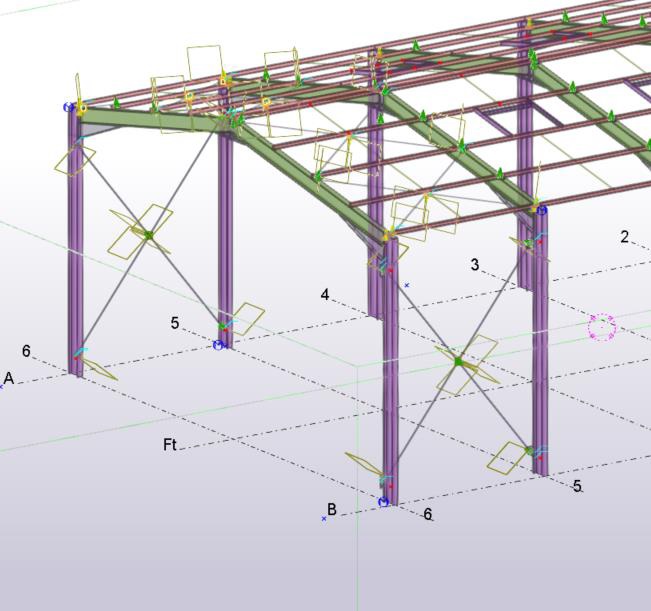This screenshot has height=611, width=651.
Task: Select grid label 3
Action: pos(475,264)
